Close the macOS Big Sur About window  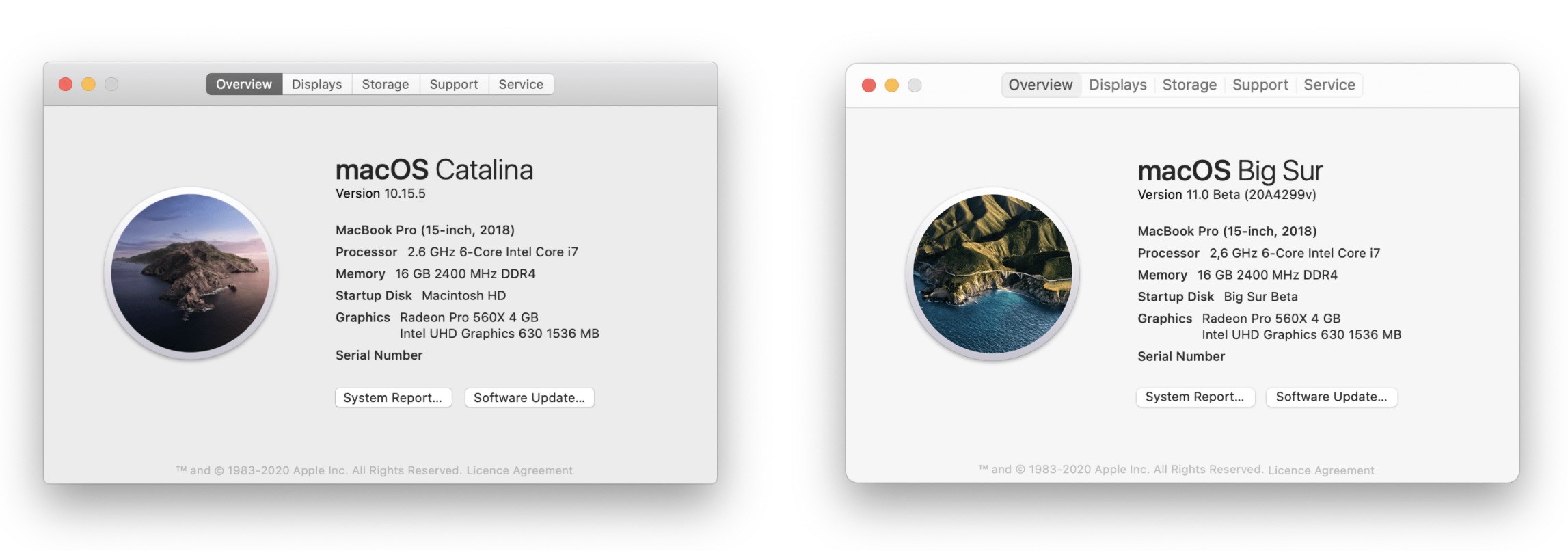[x=869, y=85]
